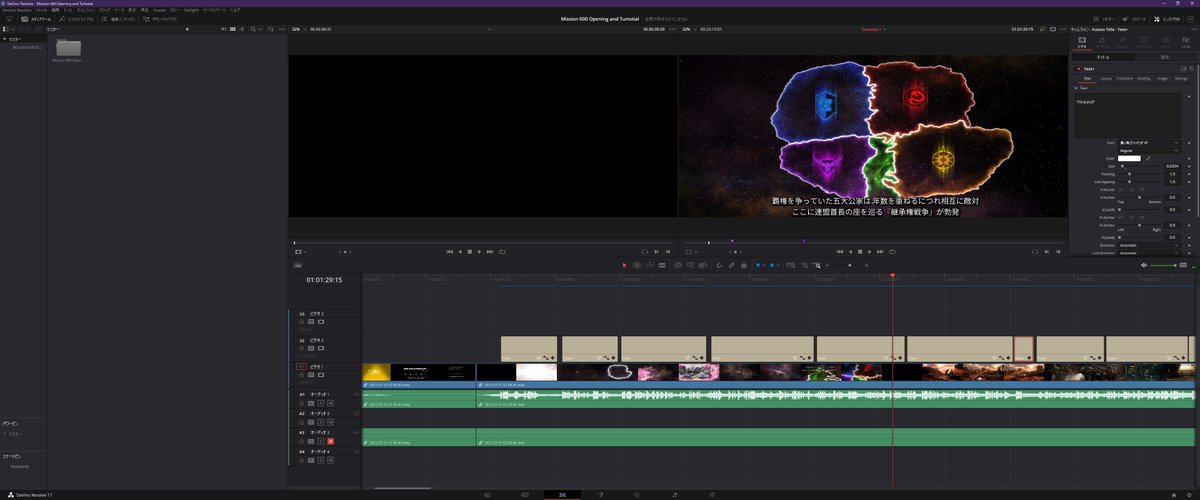
Task: Toggle the Position Lock icon in timeline toolbar
Action: point(743,265)
